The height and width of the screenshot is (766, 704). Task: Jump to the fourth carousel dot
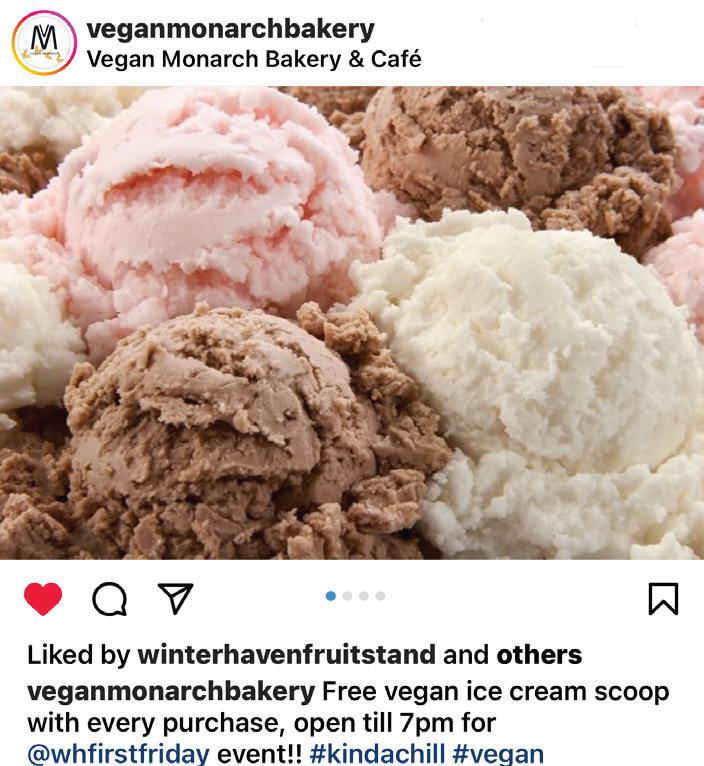tap(381, 596)
